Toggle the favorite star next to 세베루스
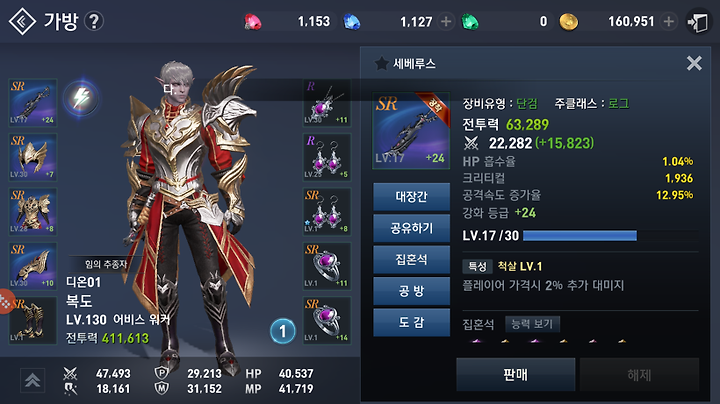Image resolution: width=720 pixels, height=404 pixels. point(381,63)
